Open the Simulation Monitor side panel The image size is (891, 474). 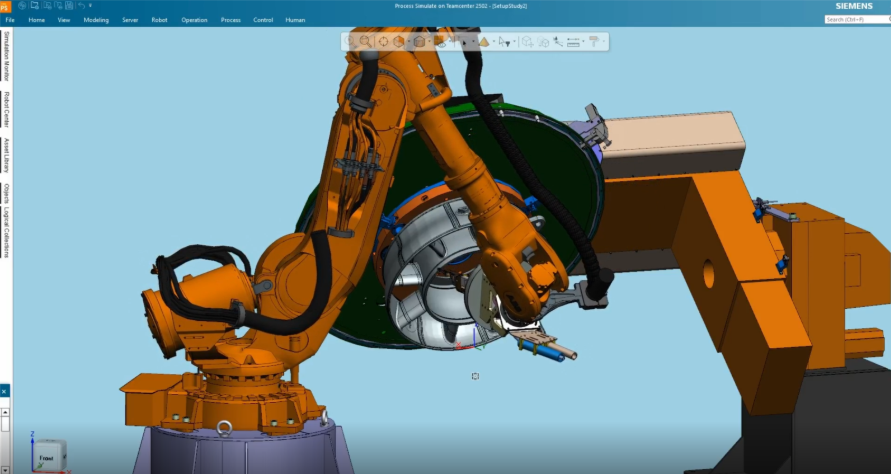coord(6,56)
